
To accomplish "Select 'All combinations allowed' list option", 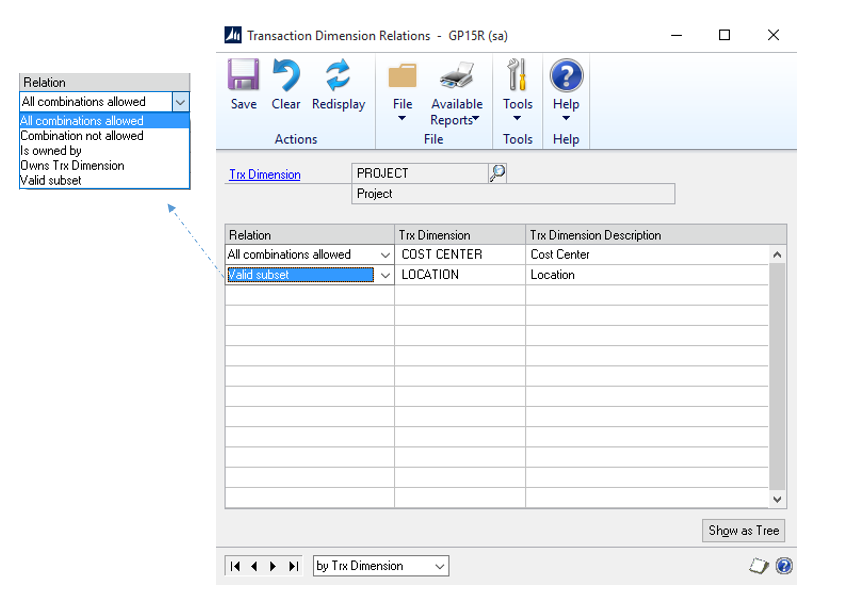I will tap(104, 121).
